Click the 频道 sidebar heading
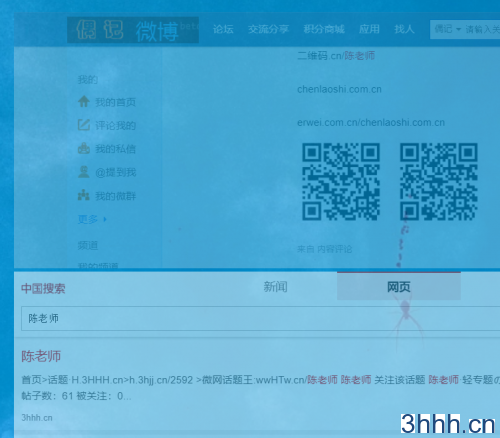The image size is (500, 438). point(88,246)
